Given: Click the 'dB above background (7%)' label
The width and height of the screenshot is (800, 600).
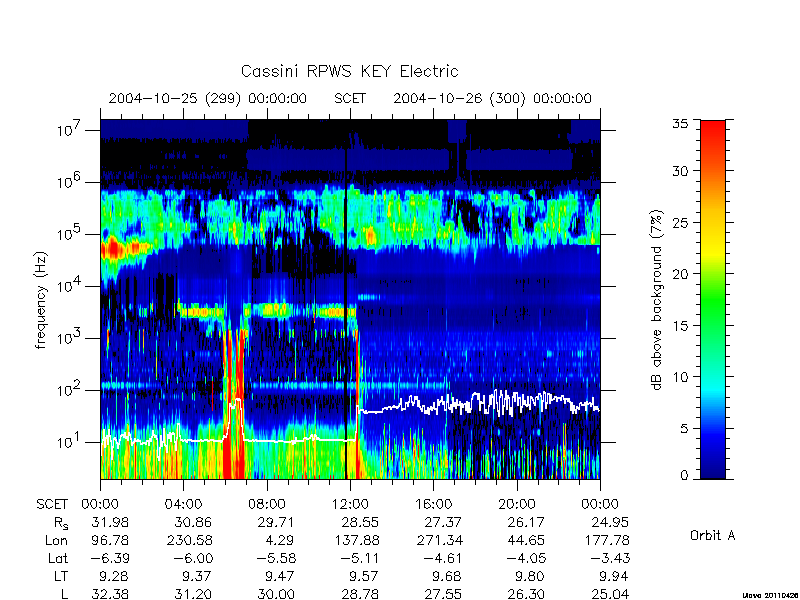Looking at the screenshot, I should (x=658, y=300).
